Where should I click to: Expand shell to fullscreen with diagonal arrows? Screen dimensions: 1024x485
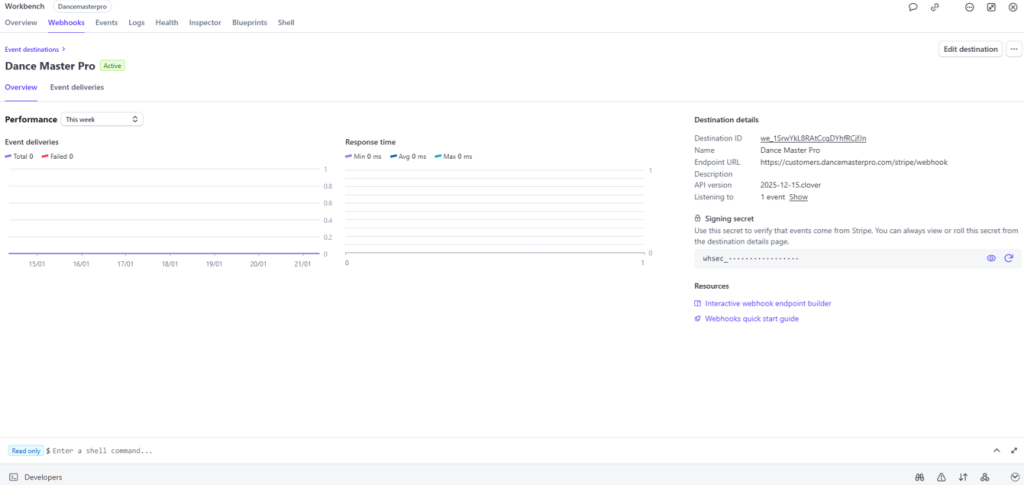pos(1014,451)
